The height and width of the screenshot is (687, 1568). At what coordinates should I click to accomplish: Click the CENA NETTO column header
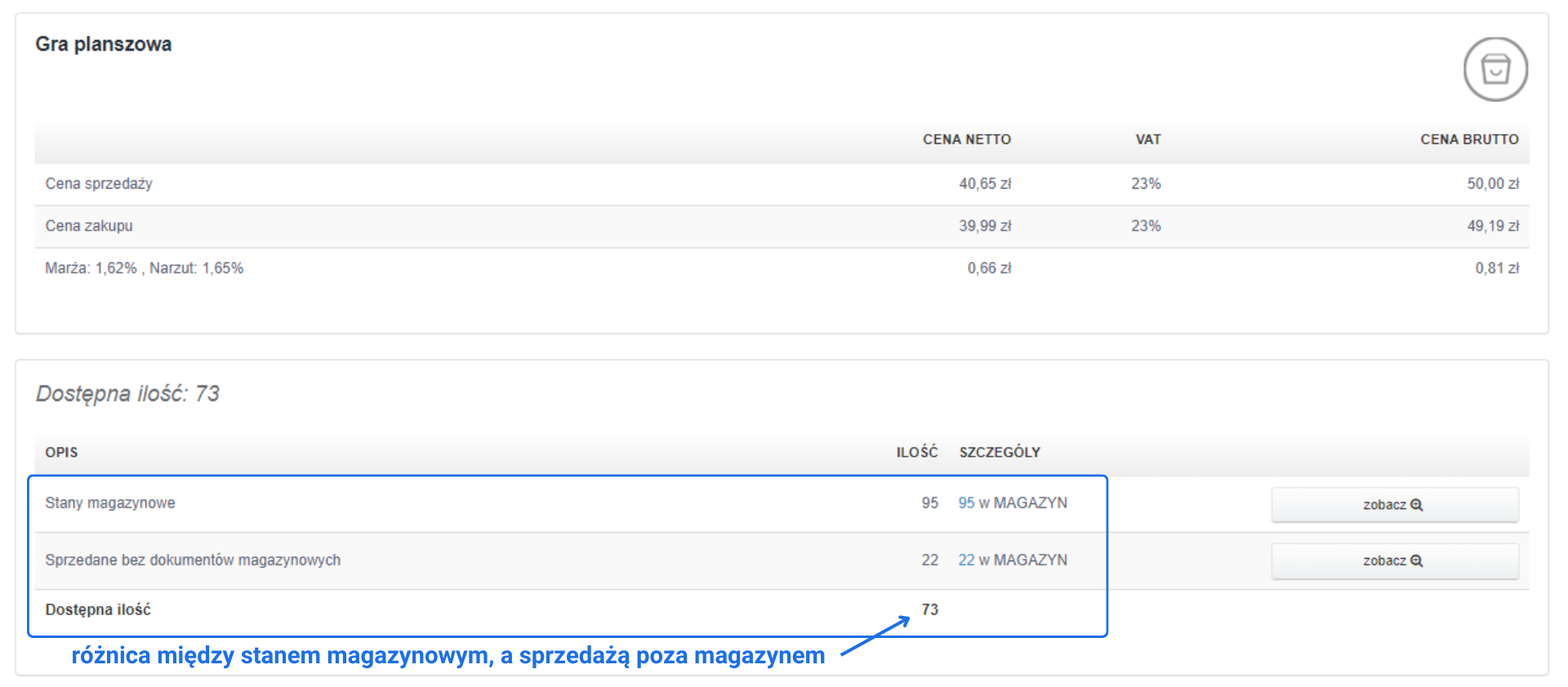point(966,140)
